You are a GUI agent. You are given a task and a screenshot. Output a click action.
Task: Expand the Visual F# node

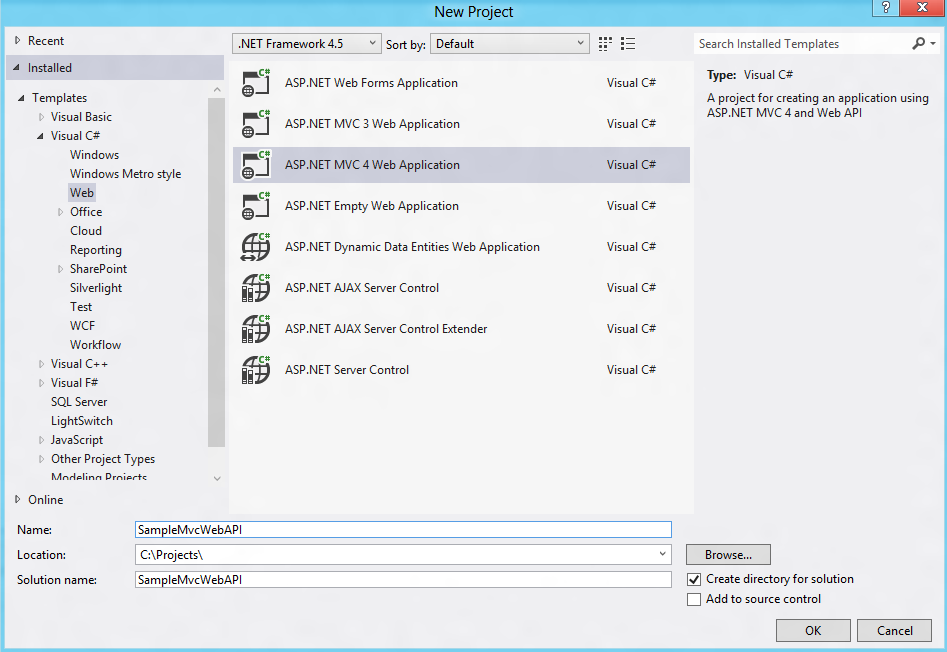41,383
